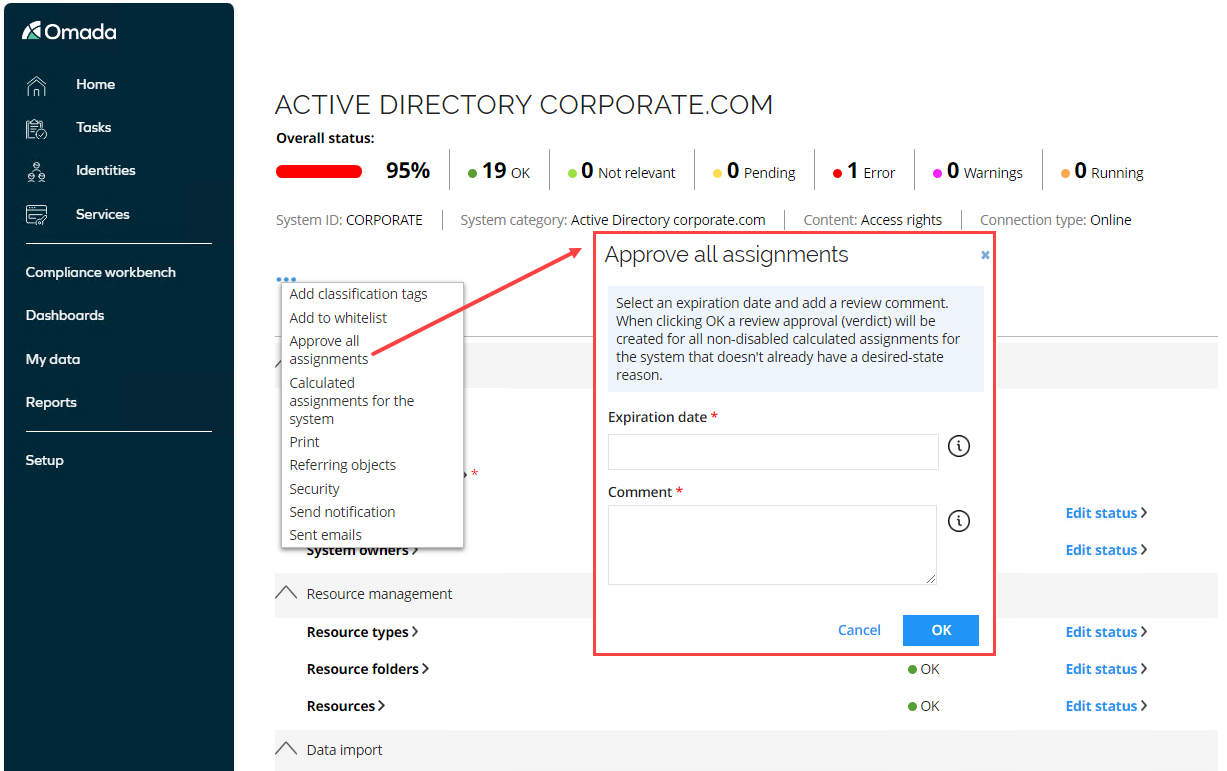Click info icon next to Comment field

coord(958,521)
